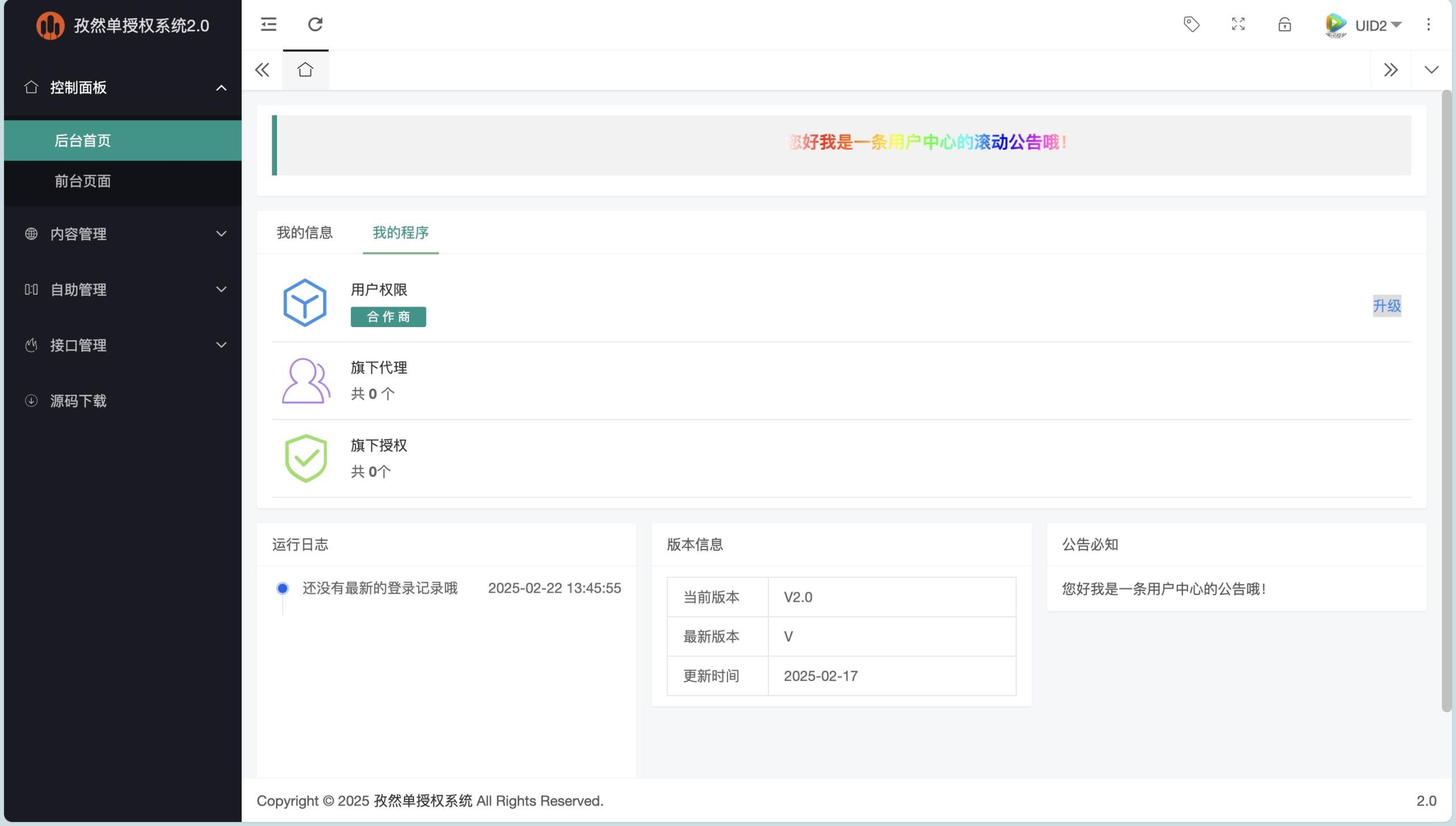Switch to 我的信息 tab
This screenshot has width=1456, height=826.
tap(305, 232)
